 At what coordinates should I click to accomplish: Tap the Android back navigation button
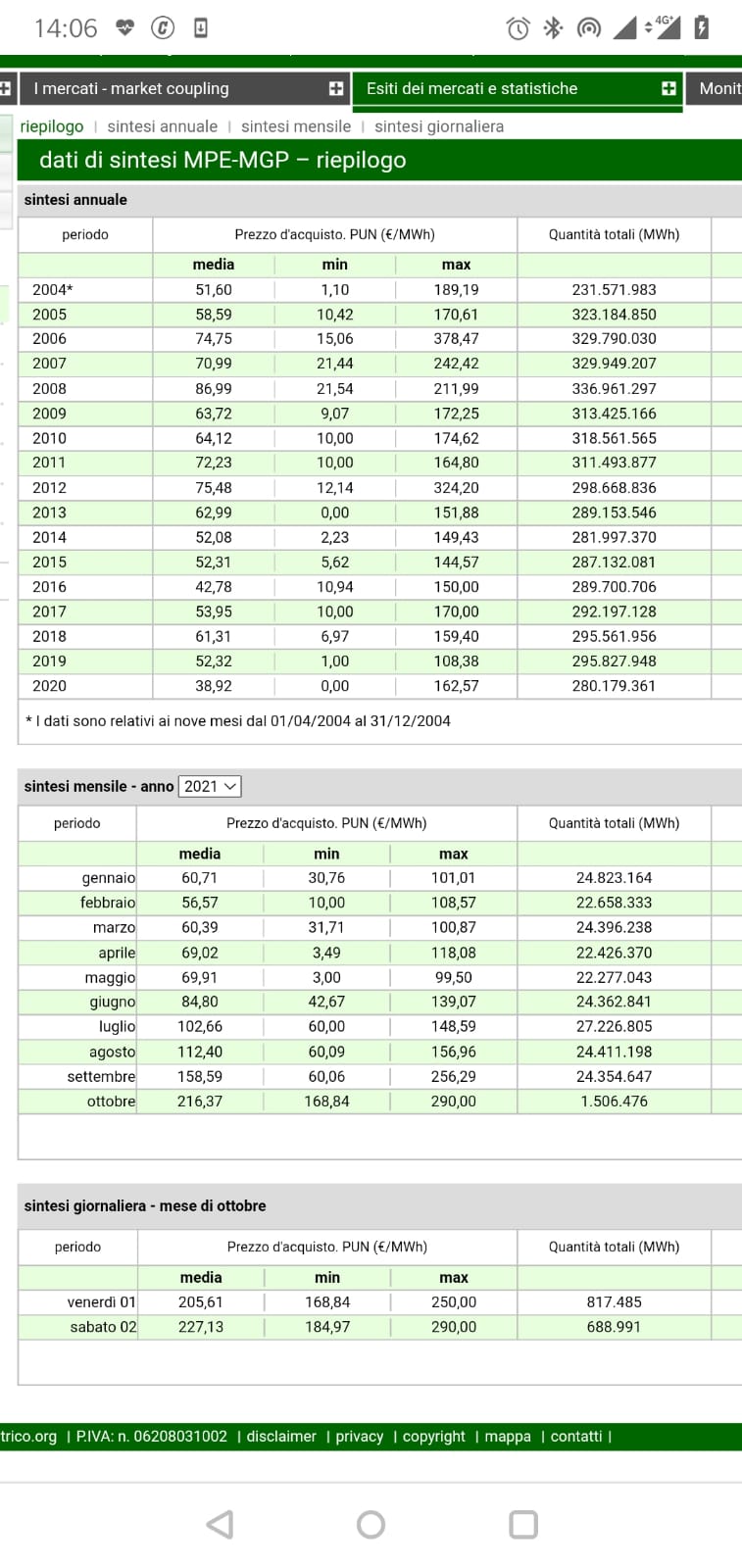tap(221, 1524)
